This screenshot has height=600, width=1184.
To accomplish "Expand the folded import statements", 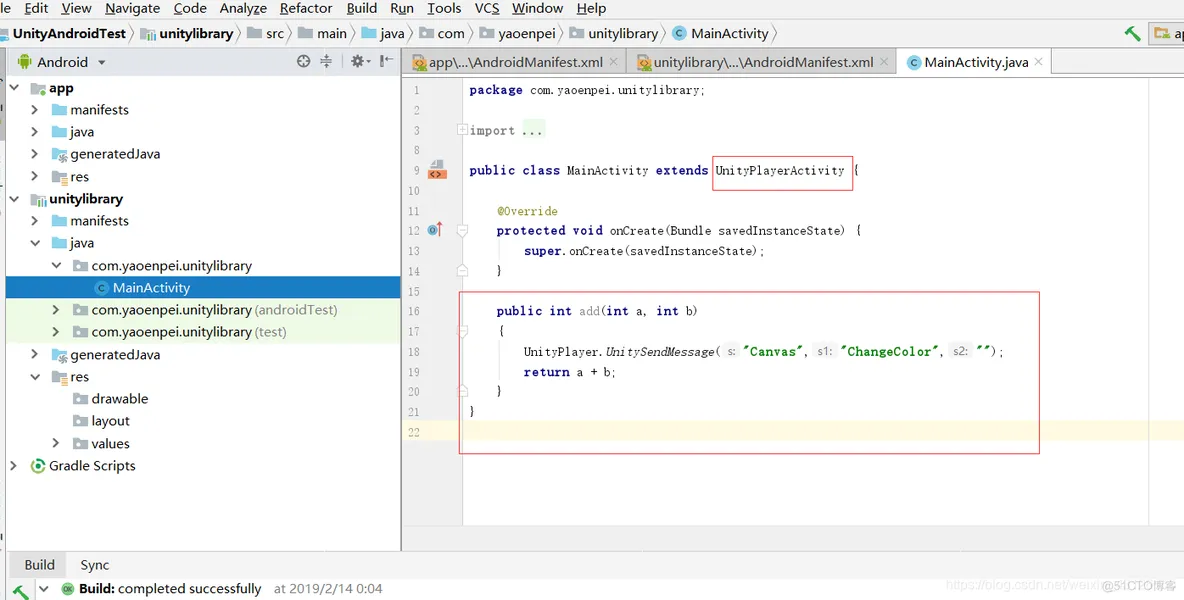I will point(461,130).
